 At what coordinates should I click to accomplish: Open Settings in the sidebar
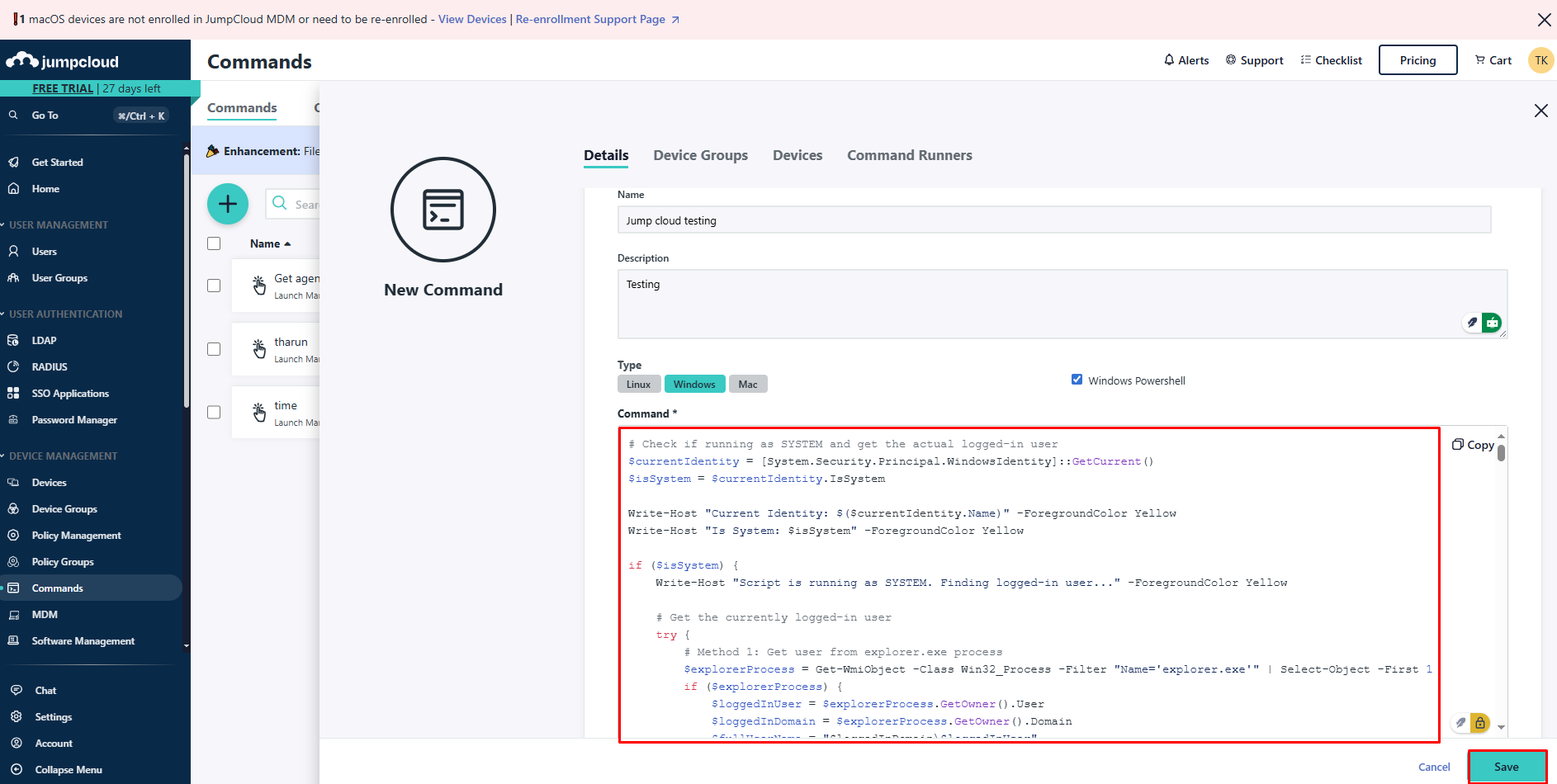click(x=53, y=717)
